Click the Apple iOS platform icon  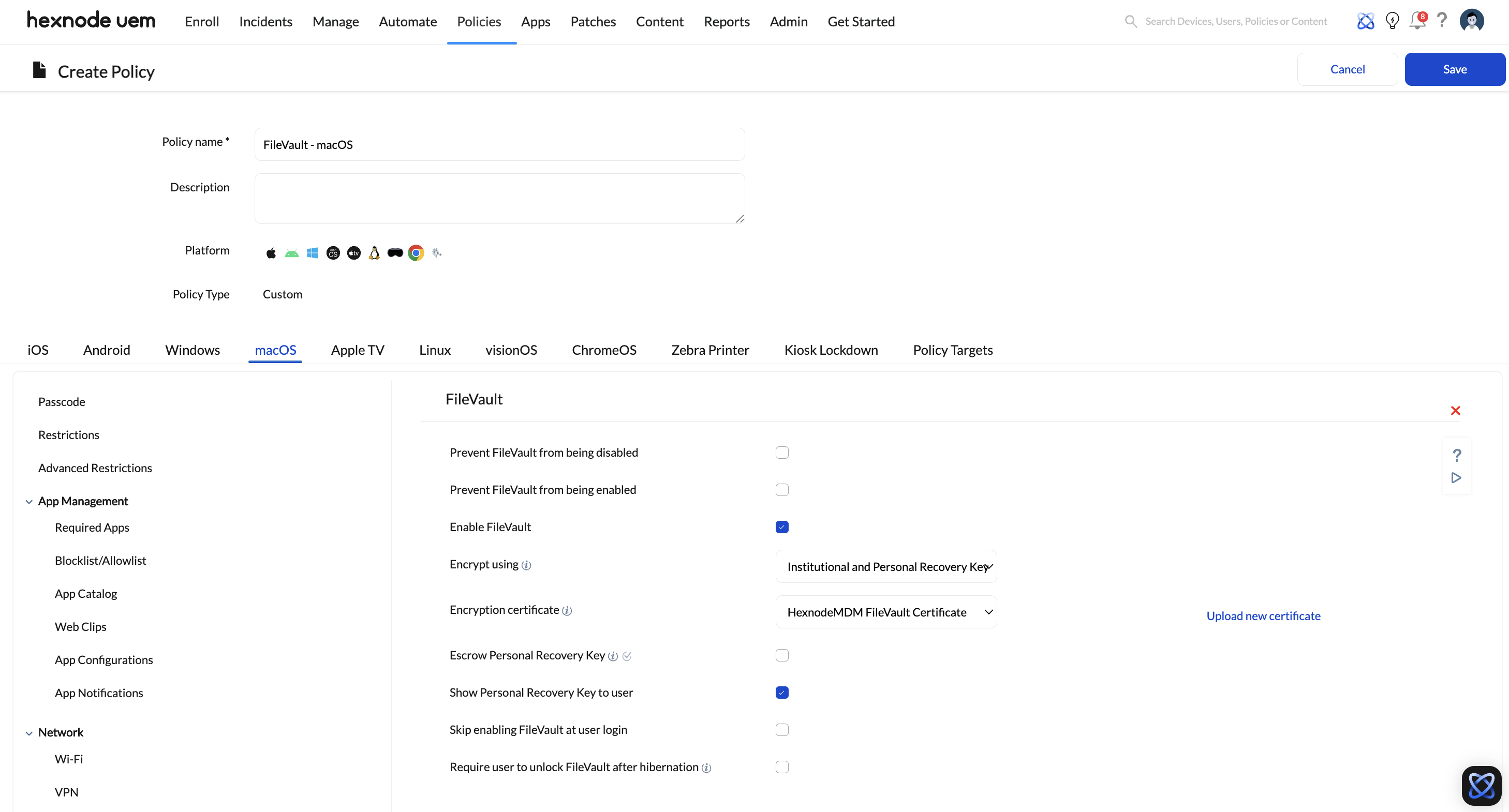271,253
